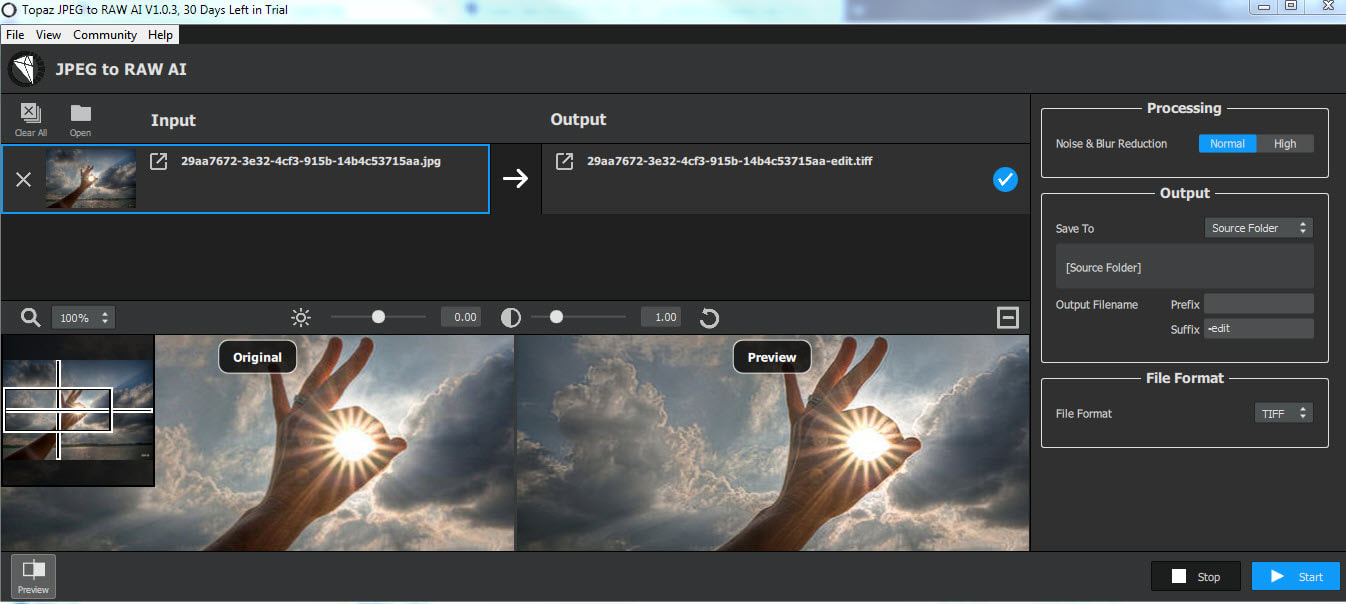The height and width of the screenshot is (604, 1346).
Task: Click the Output Filename label
Action: click(1097, 304)
